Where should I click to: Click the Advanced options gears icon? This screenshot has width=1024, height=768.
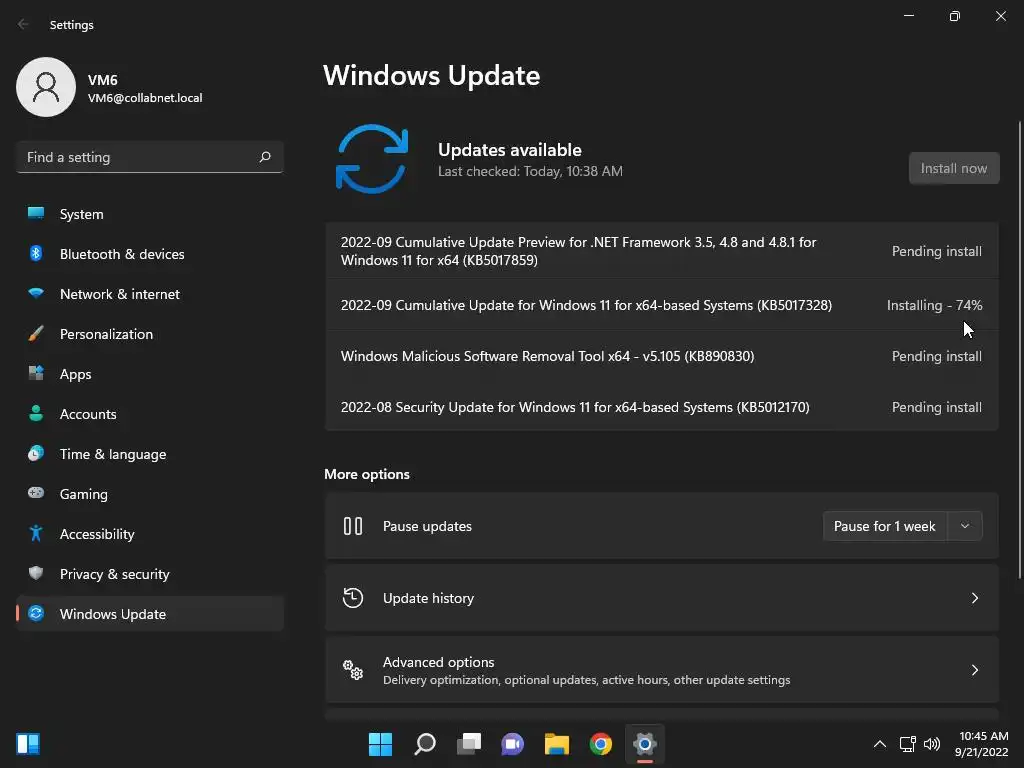tap(353, 669)
